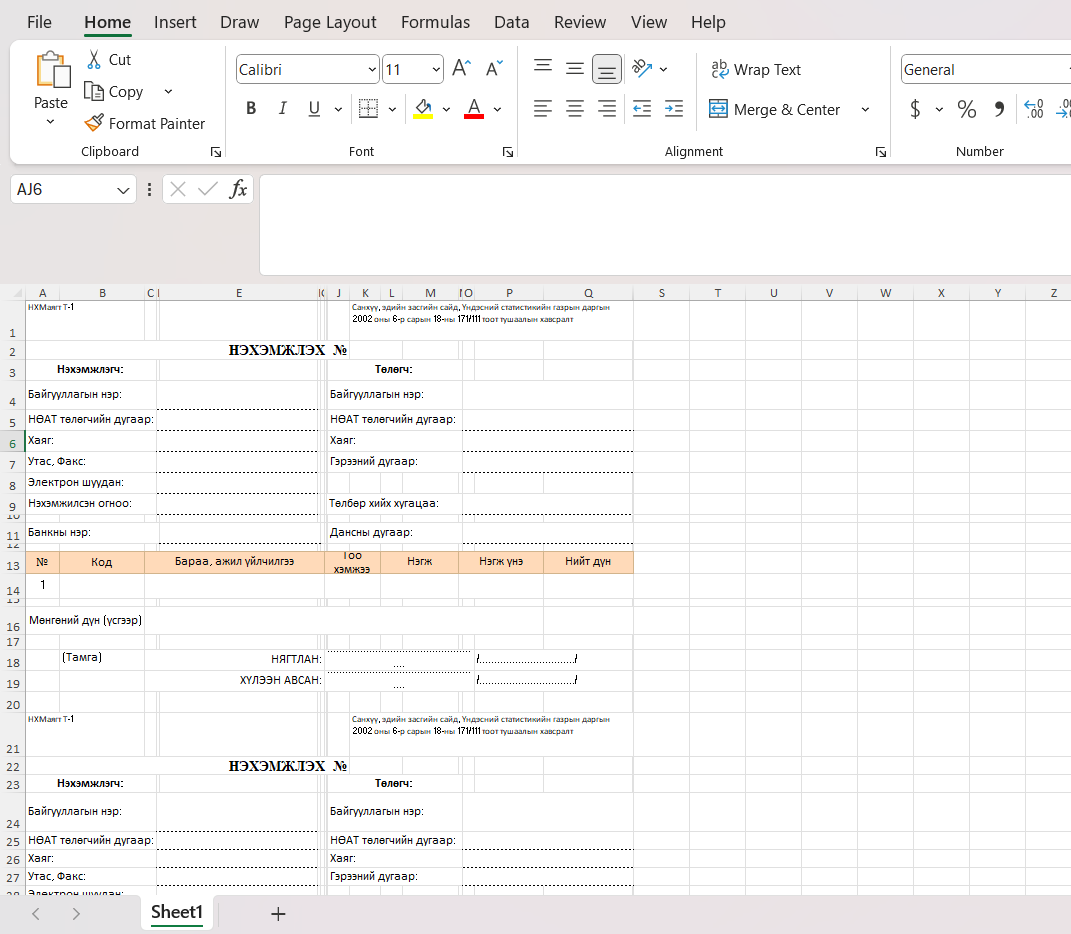The height and width of the screenshot is (934, 1071).
Task: Align text to the right
Action: (607, 109)
